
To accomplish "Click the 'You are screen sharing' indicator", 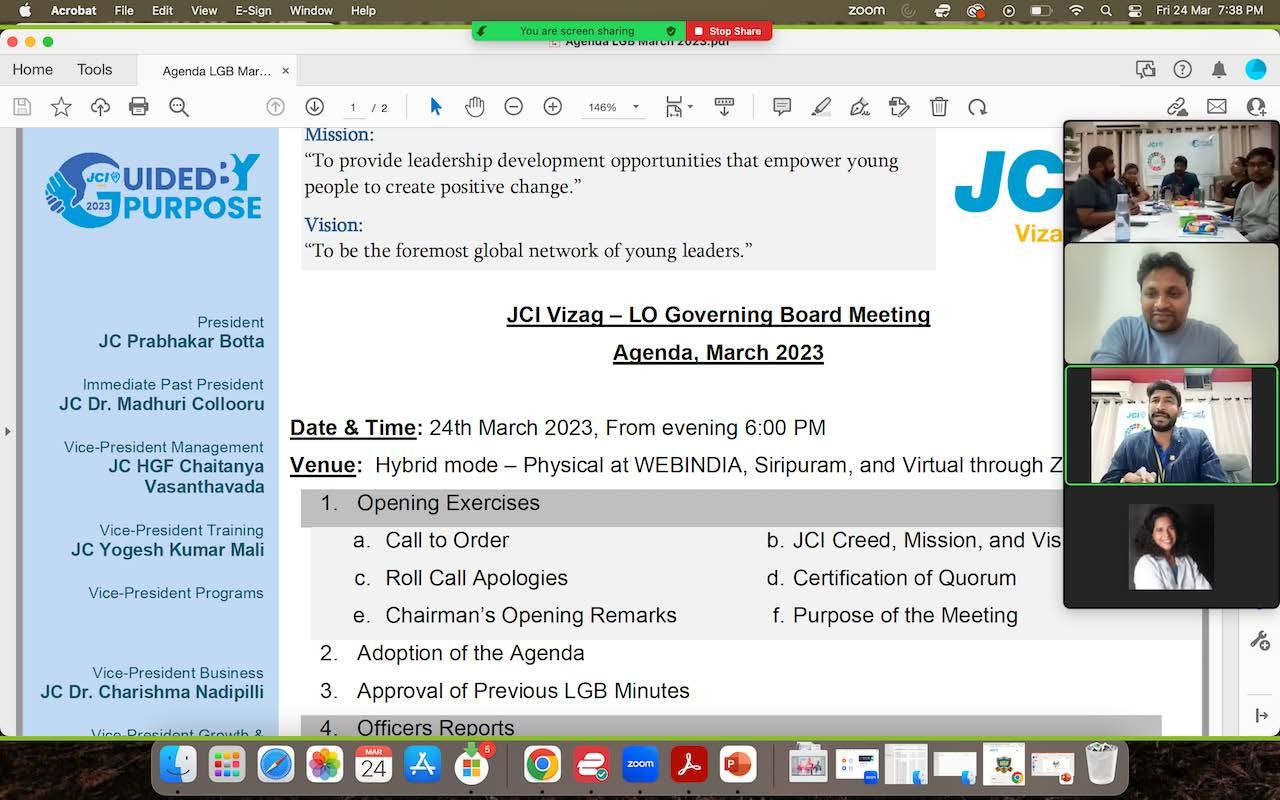I will [579, 31].
